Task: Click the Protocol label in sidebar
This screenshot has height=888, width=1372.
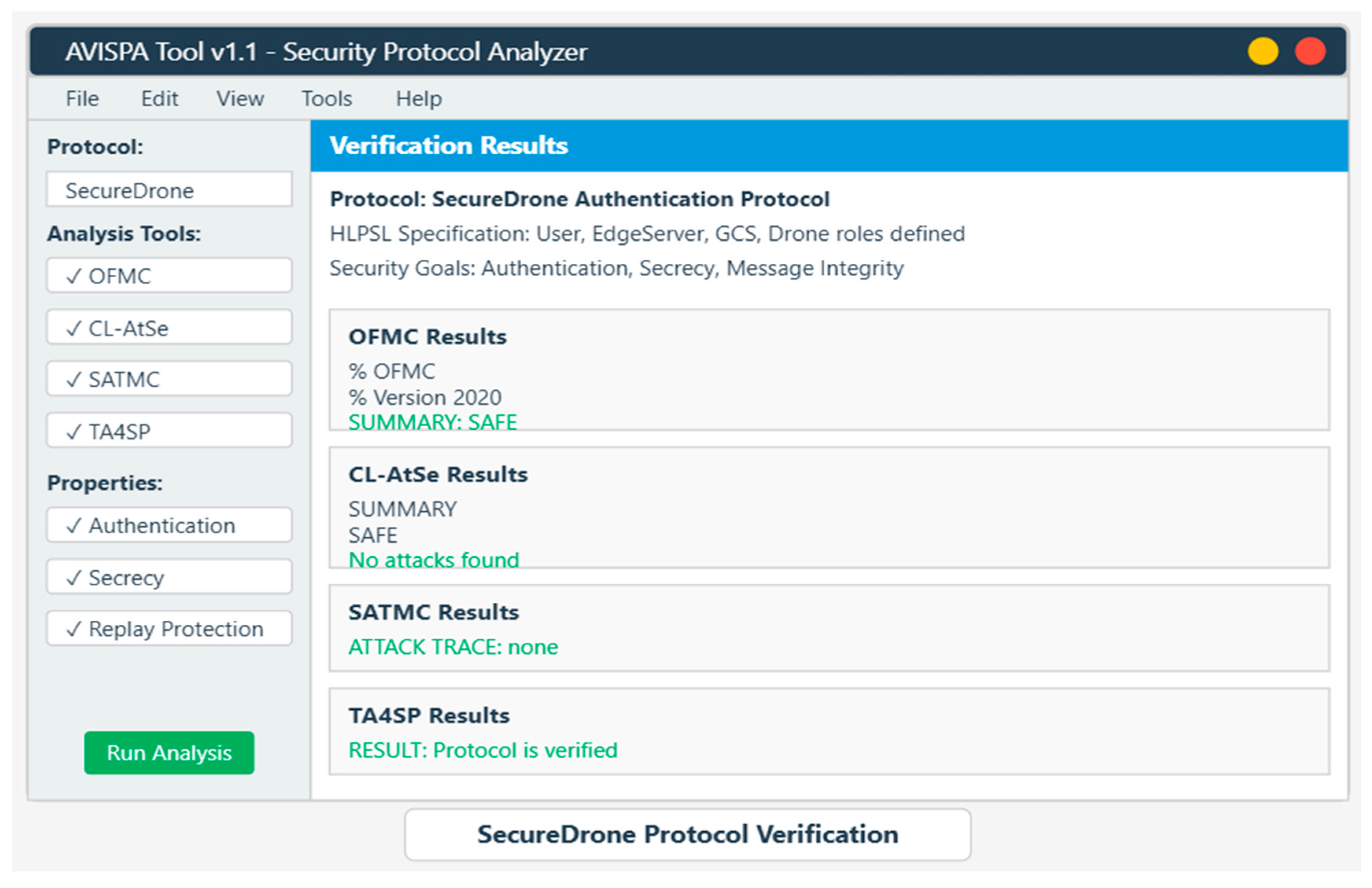Action: (94, 146)
